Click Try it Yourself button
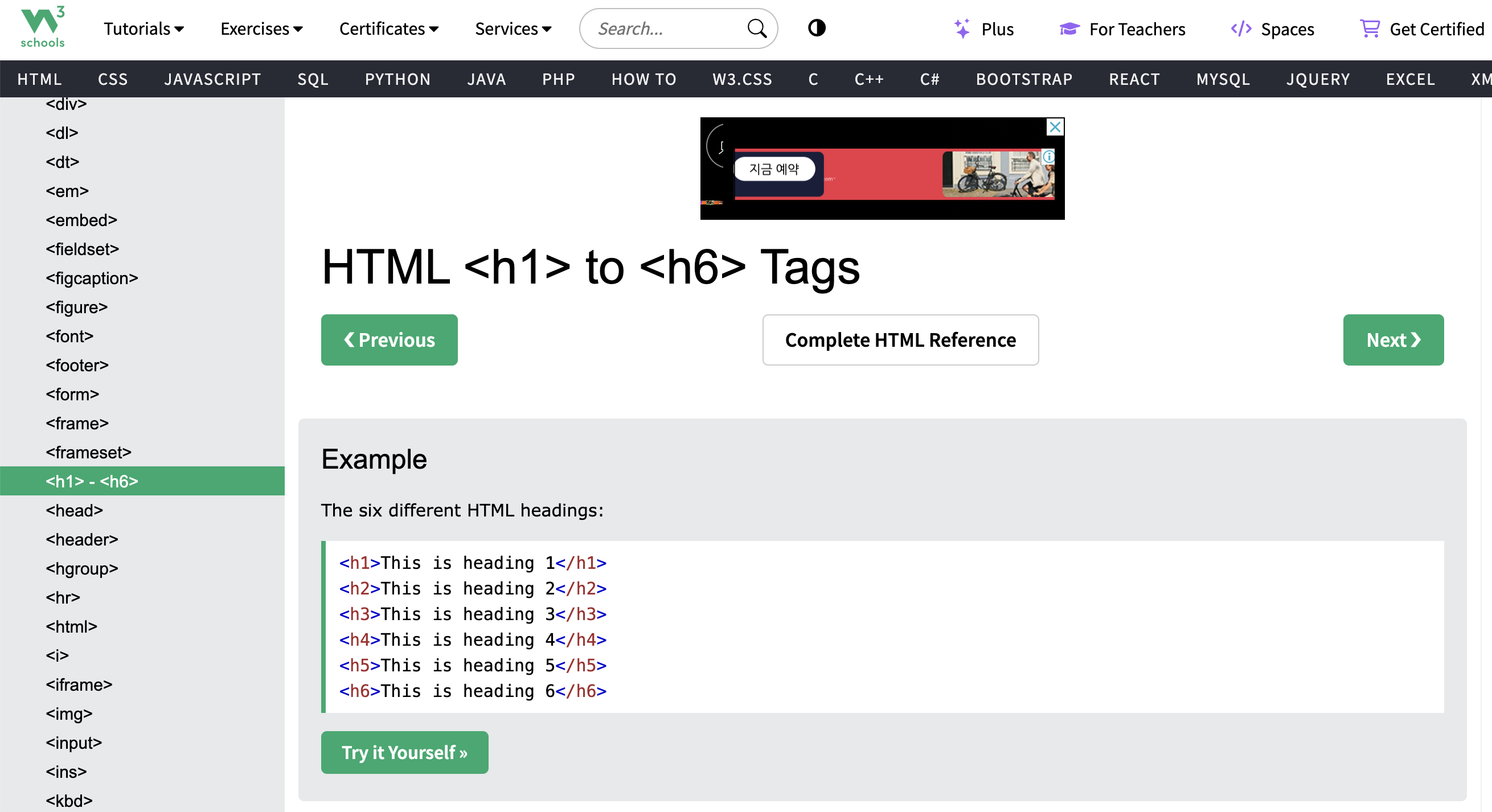The image size is (1492, 812). [x=404, y=752]
